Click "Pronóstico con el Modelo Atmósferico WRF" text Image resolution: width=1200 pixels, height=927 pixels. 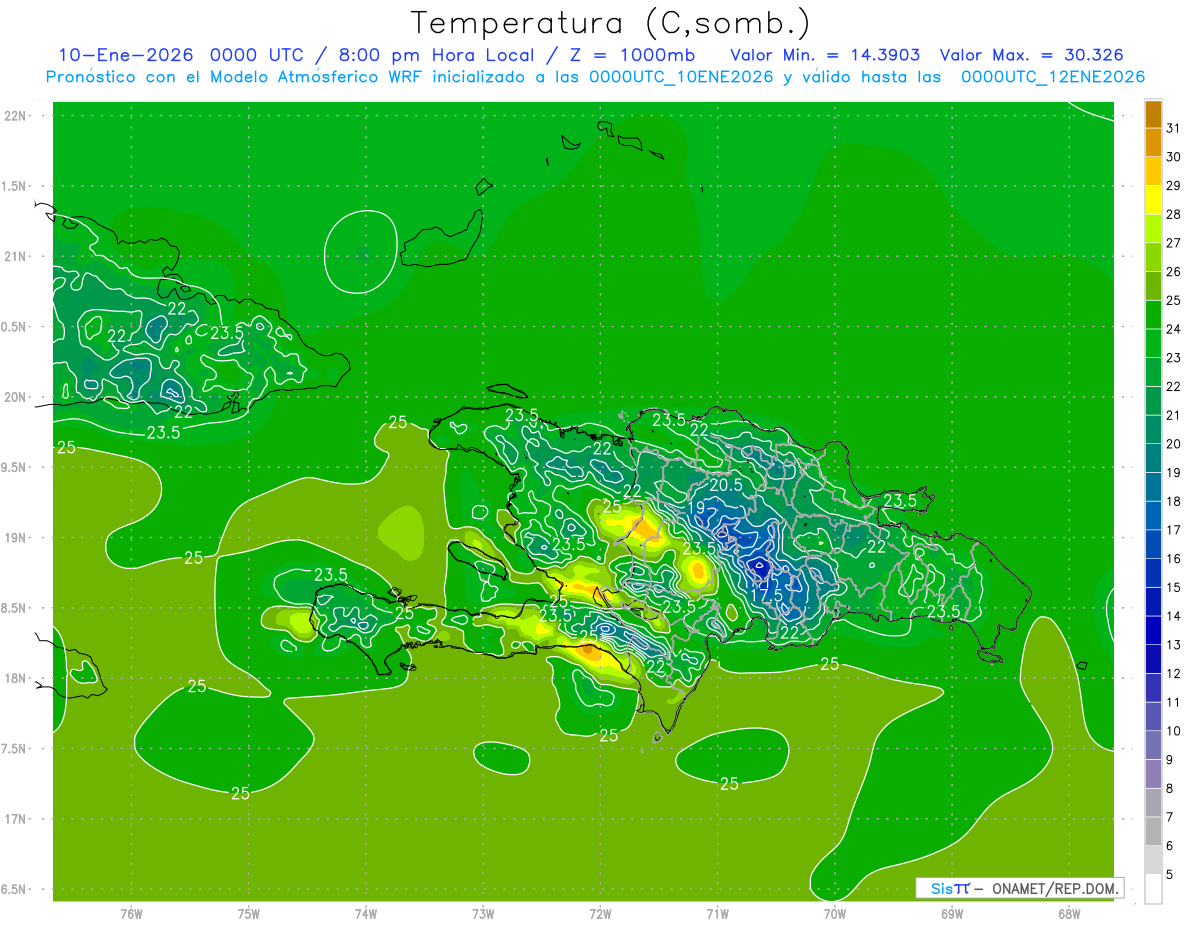pyautogui.click(x=235, y=77)
